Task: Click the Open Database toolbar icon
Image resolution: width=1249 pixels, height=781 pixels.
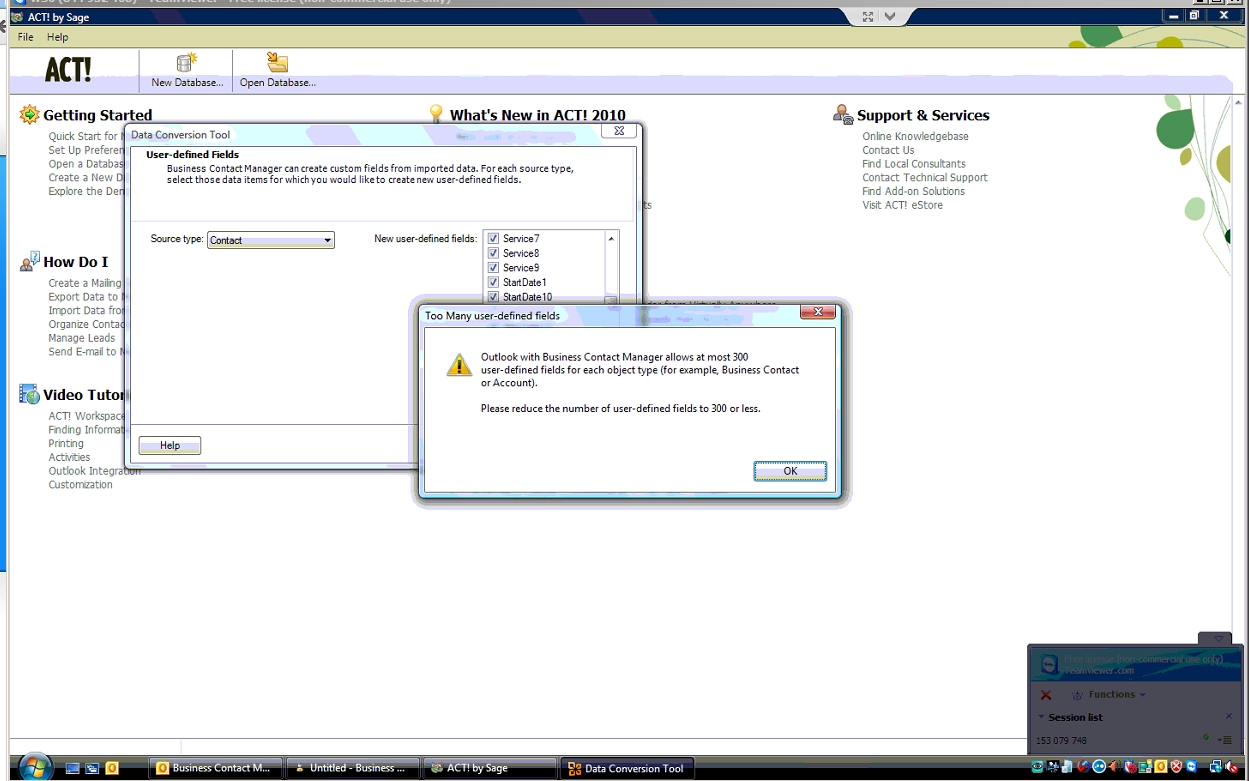Action: click(x=277, y=63)
